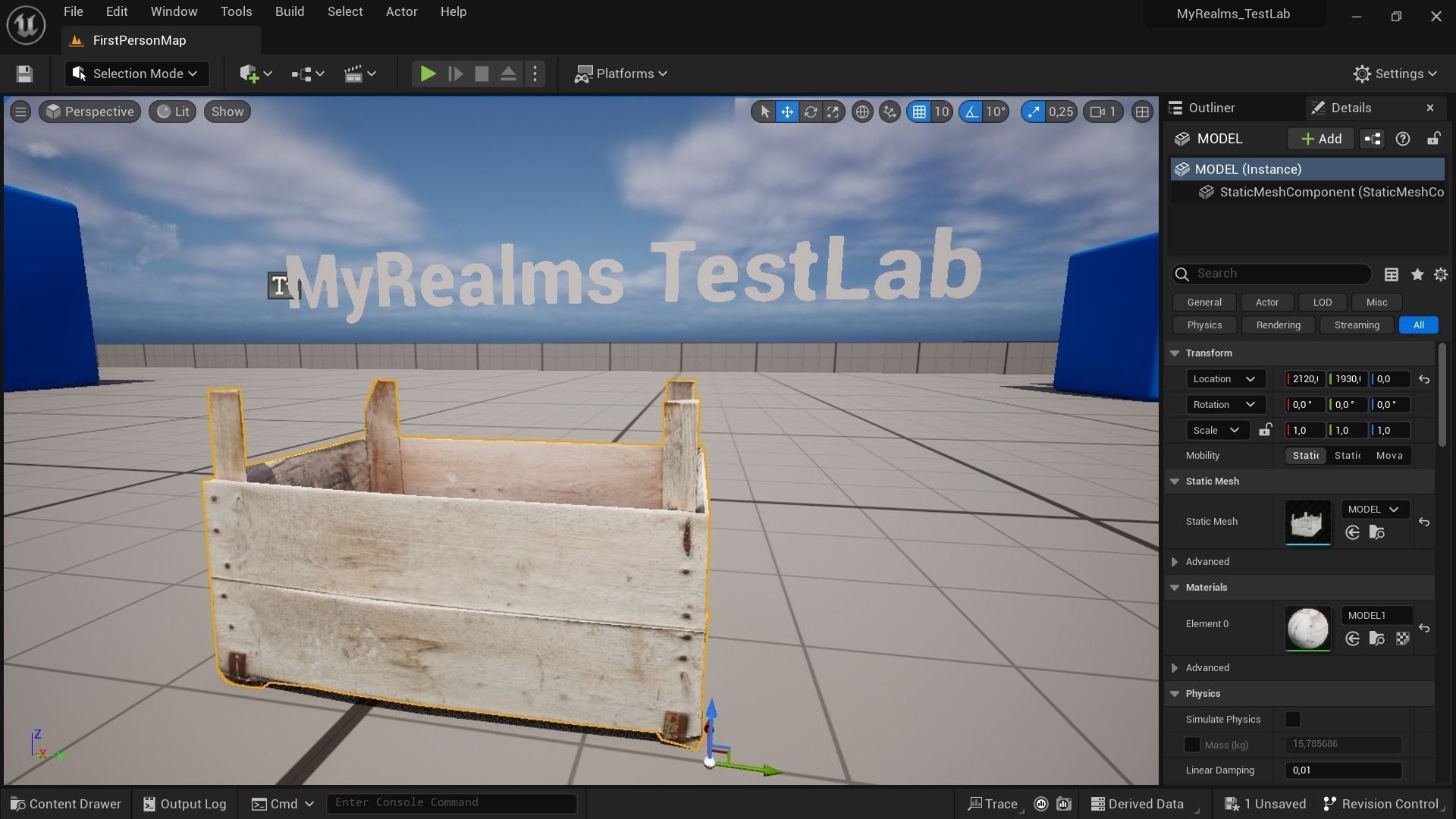Adjust camera speed setting
Image resolution: width=1456 pixels, height=819 pixels.
1103,112
